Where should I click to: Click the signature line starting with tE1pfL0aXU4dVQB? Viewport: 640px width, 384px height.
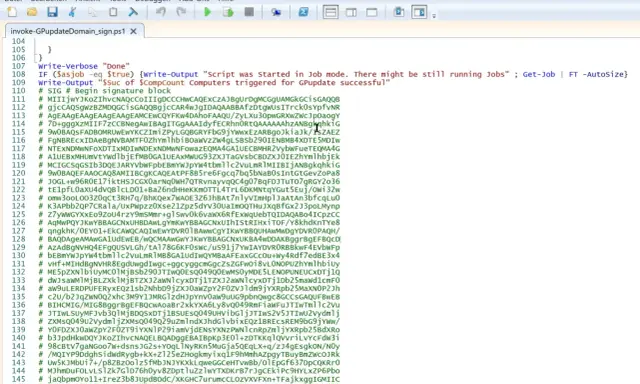tap(189, 189)
